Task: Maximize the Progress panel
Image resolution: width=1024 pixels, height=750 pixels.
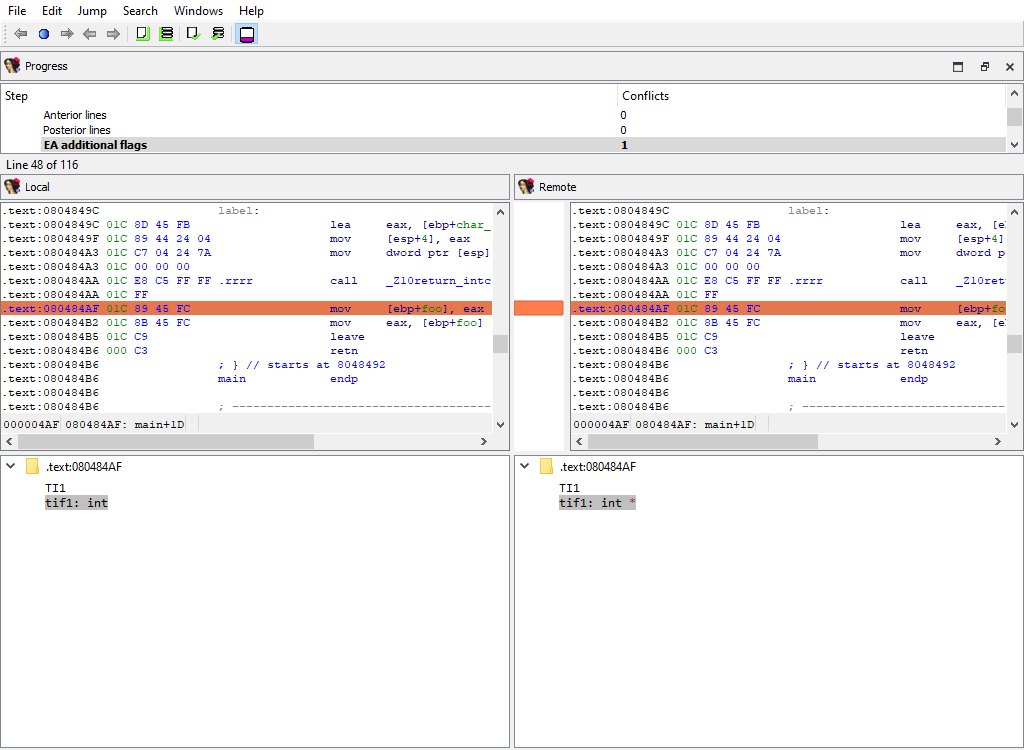Action: pyautogui.click(x=958, y=67)
